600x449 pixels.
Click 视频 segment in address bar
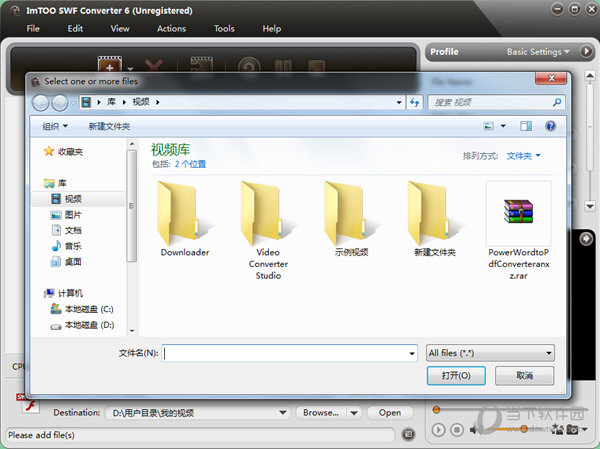pyautogui.click(x=141, y=102)
